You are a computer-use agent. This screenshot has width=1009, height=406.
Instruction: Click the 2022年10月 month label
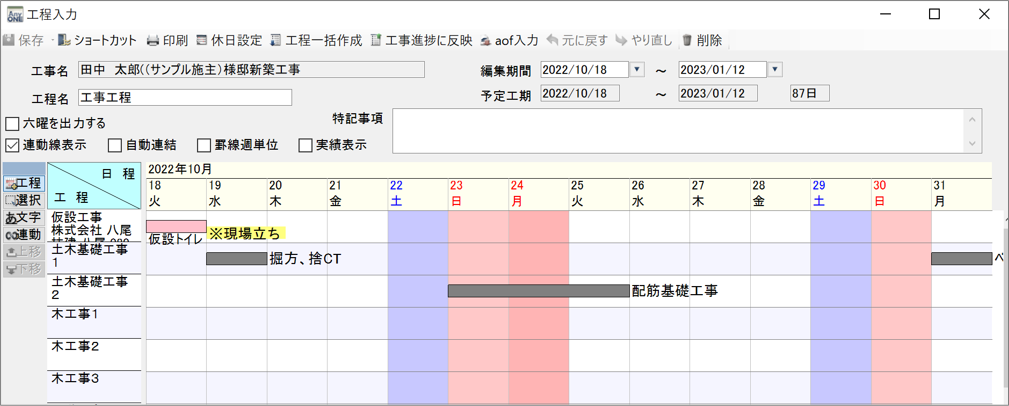(x=180, y=170)
